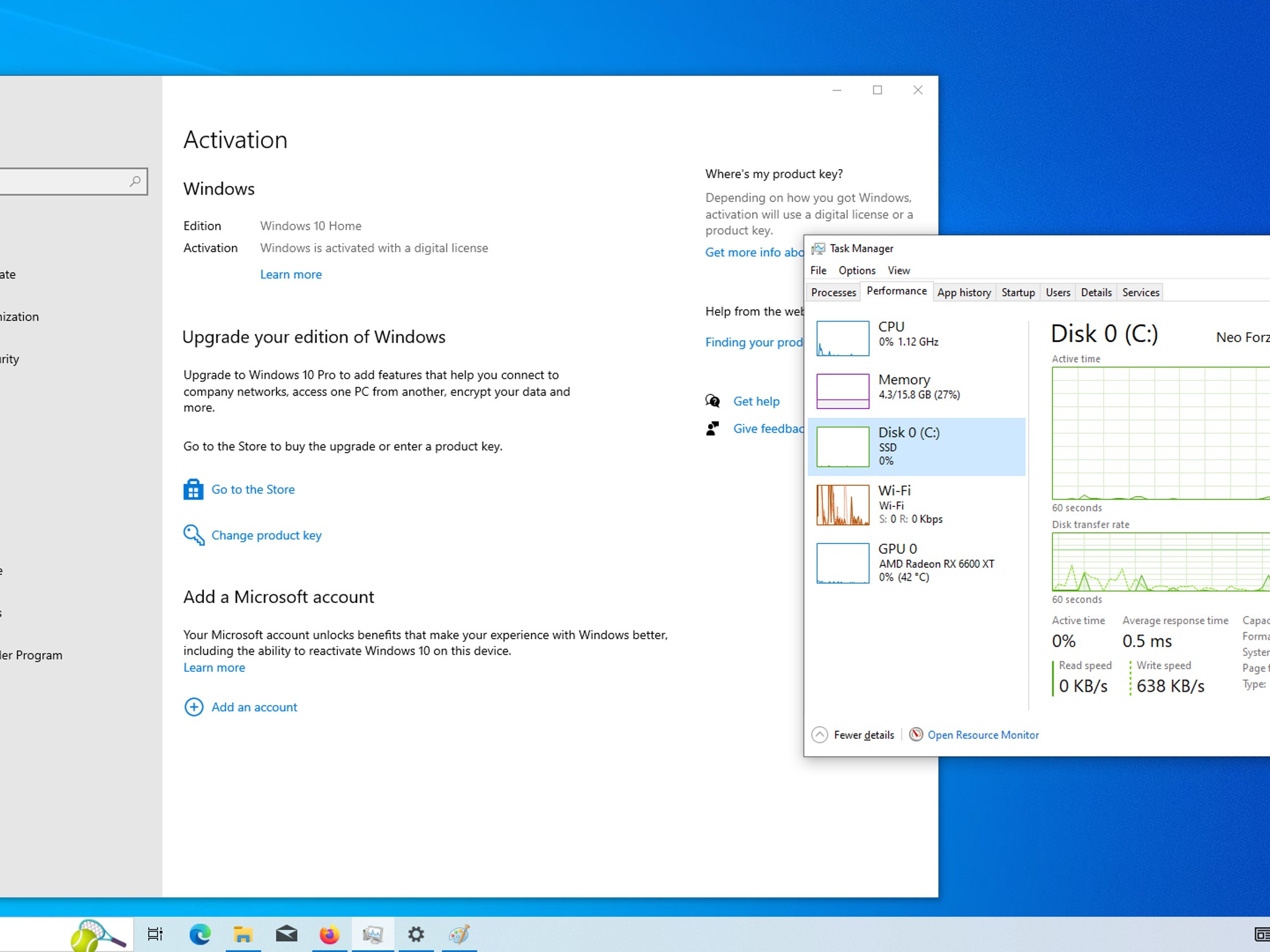Click the Add an account link
The width and height of the screenshot is (1270, 952).
(x=254, y=707)
